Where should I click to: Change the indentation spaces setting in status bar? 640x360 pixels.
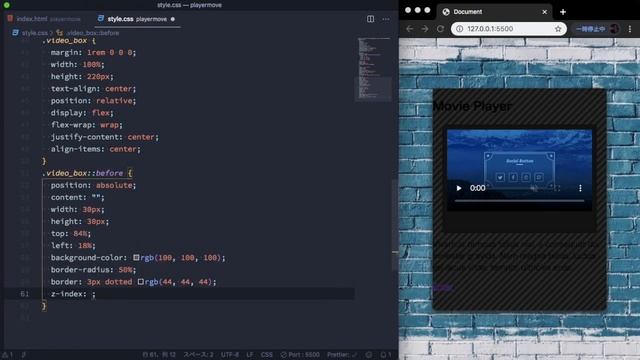198,355
